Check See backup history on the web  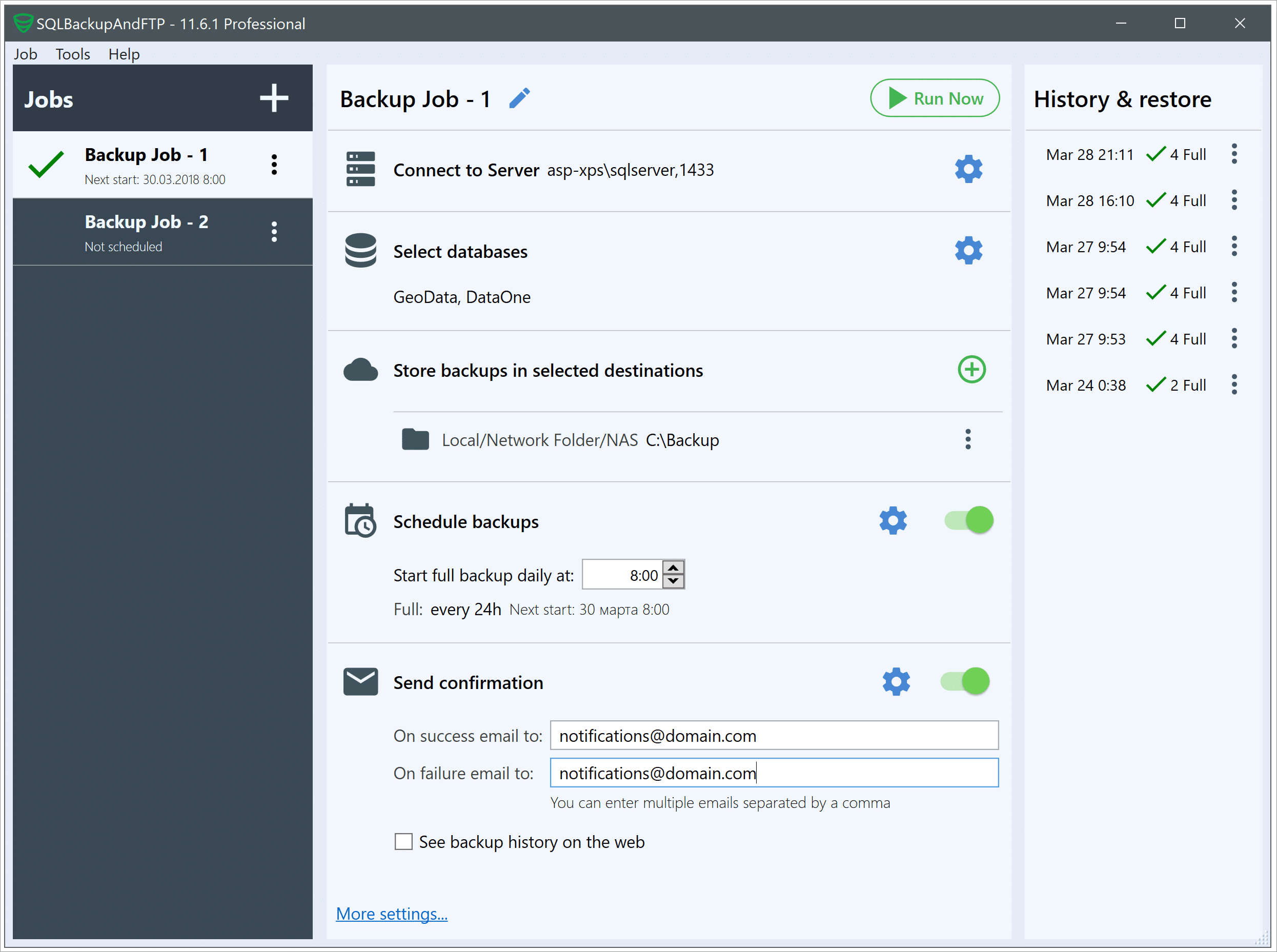403,842
